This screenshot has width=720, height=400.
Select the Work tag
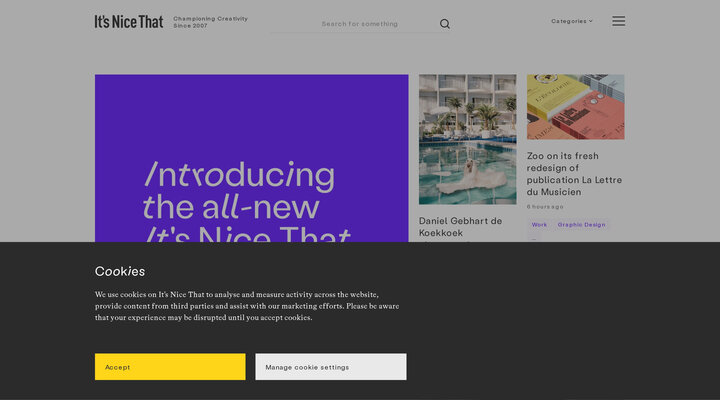pyautogui.click(x=539, y=225)
